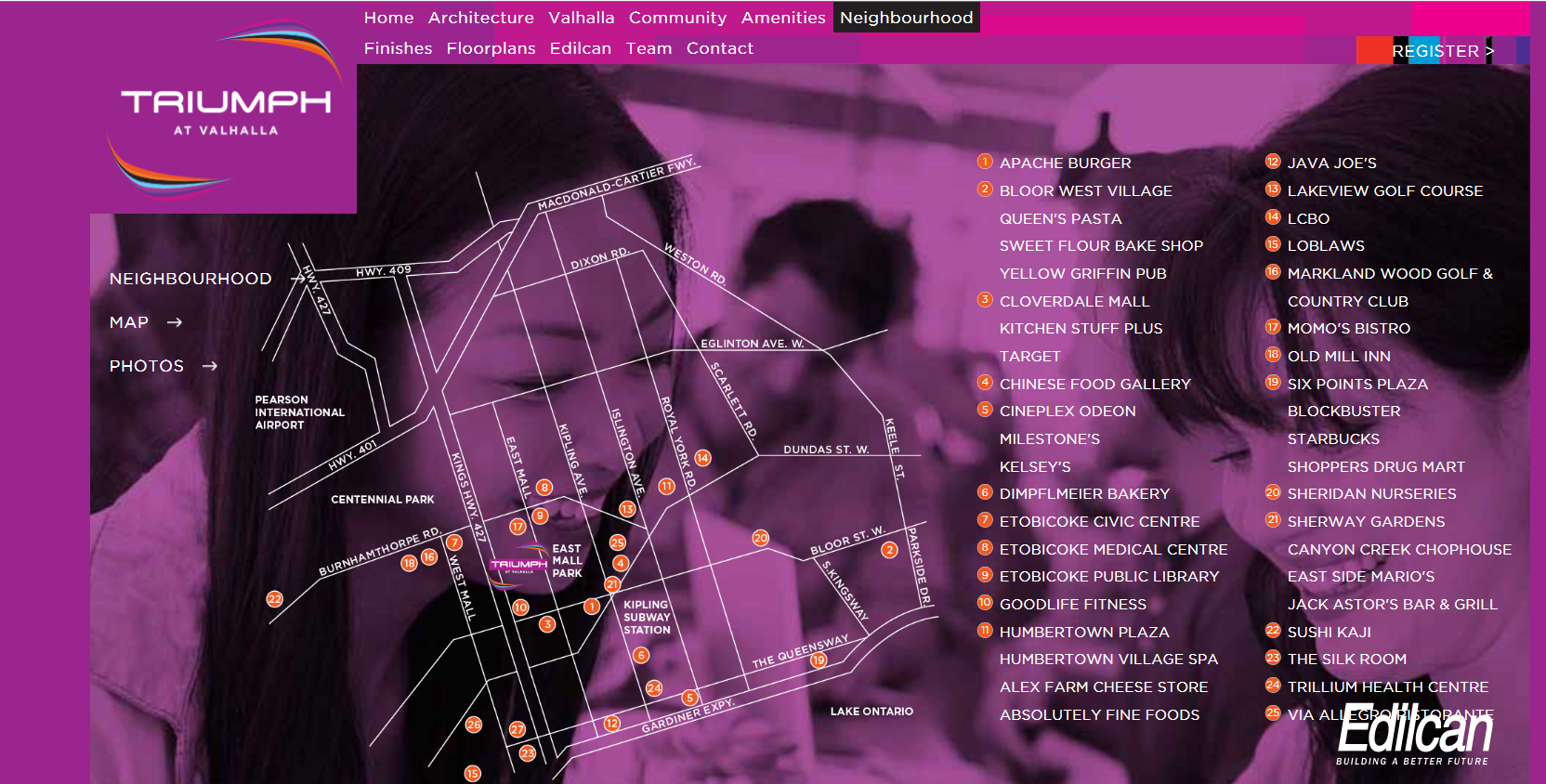Click the red block beside REGISTER
Viewport: 1546px width, 784px height.
click(x=1373, y=51)
